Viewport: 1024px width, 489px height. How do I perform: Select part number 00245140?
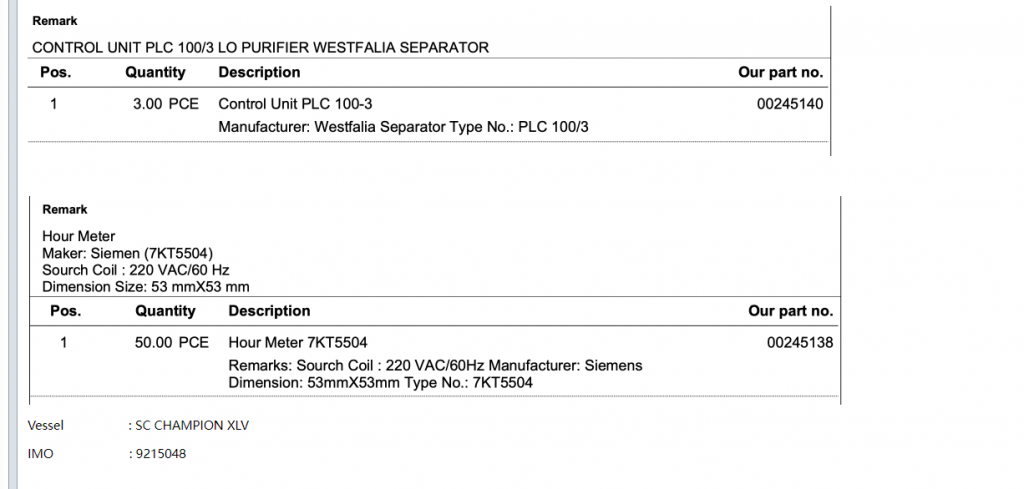click(790, 103)
